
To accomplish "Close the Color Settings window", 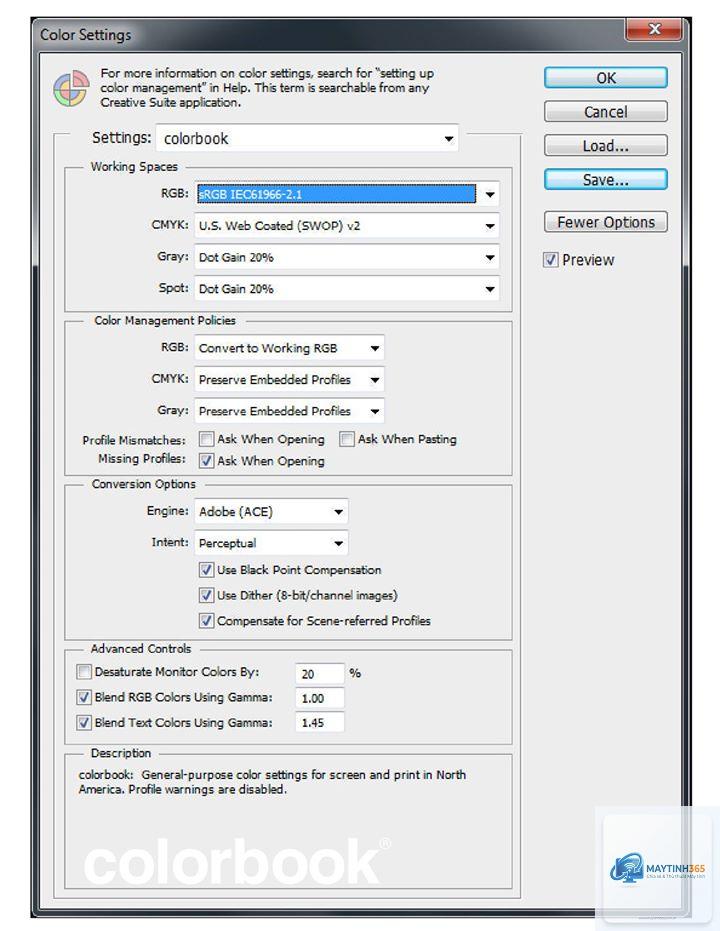I will (655, 29).
